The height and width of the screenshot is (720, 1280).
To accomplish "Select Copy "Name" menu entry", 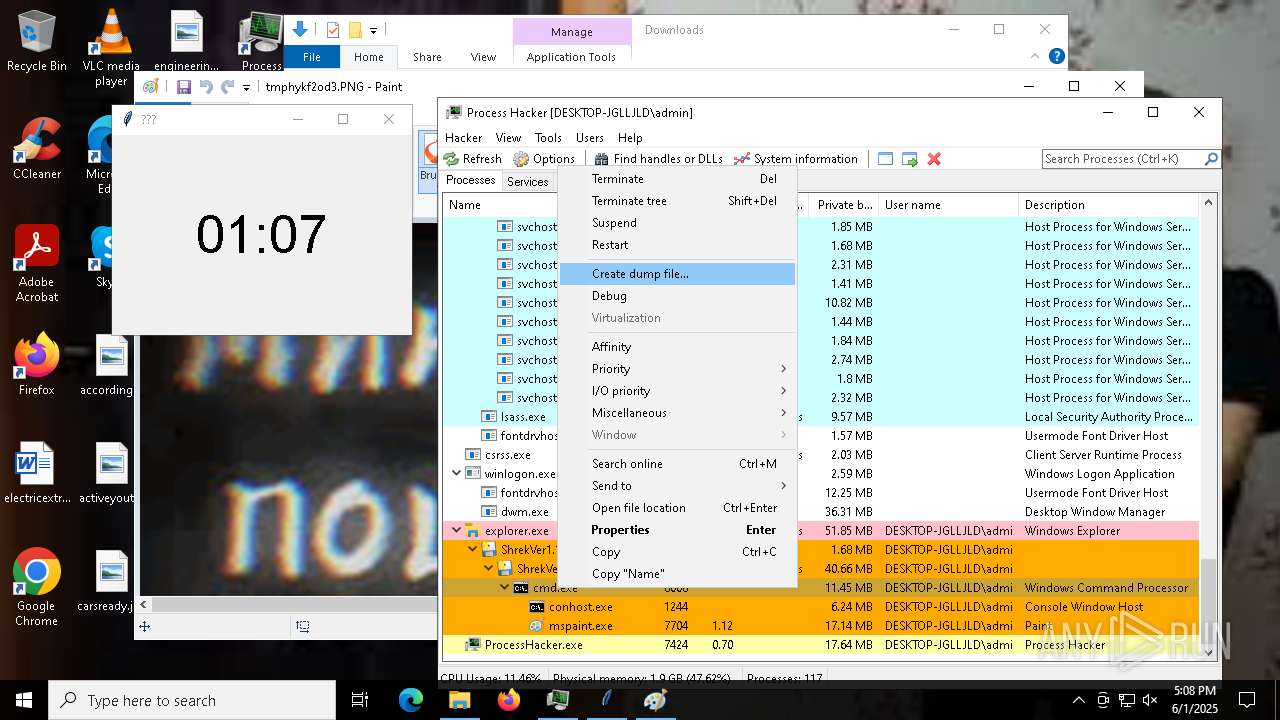I will pyautogui.click(x=677, y=574).
